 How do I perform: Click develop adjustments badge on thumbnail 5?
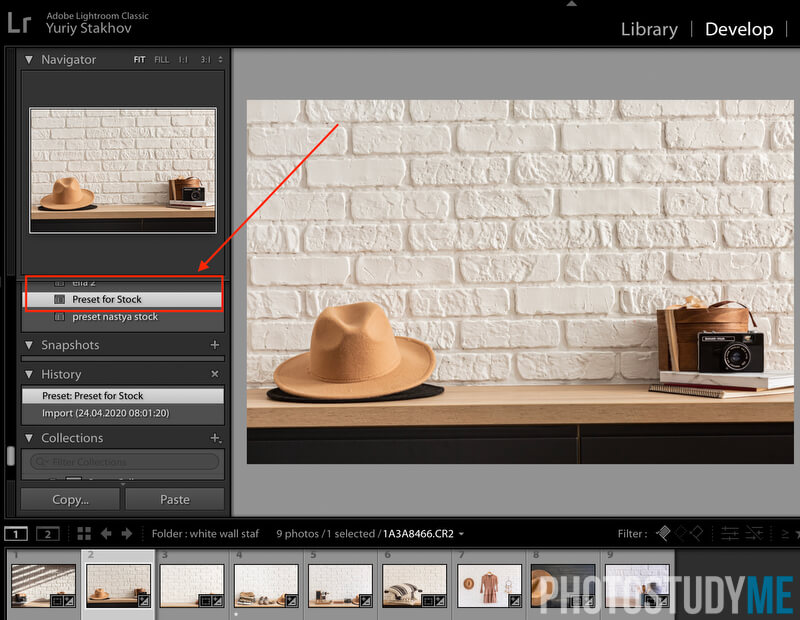coord(366,601)
